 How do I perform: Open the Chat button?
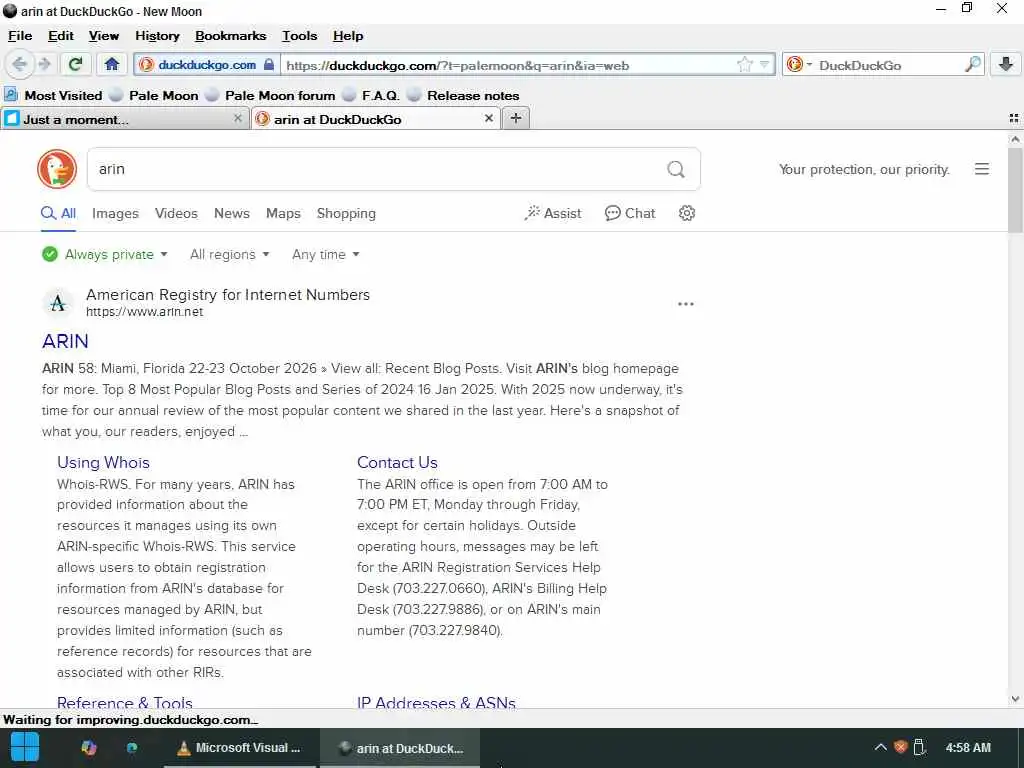pos(630,214)
